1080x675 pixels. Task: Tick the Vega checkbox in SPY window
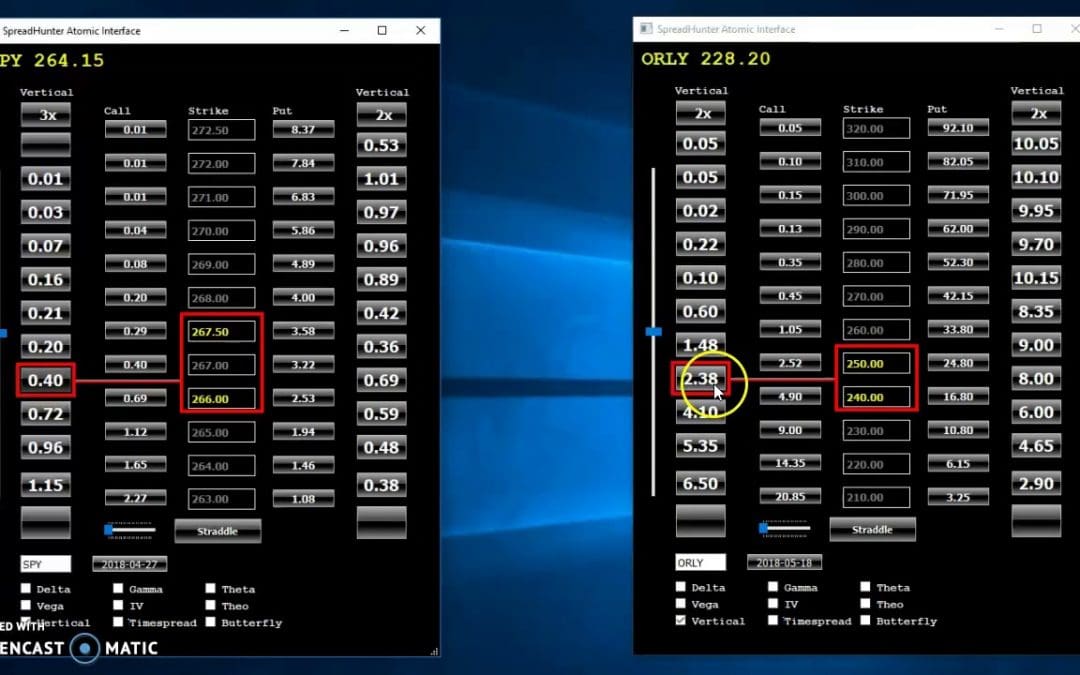[26, 605]
